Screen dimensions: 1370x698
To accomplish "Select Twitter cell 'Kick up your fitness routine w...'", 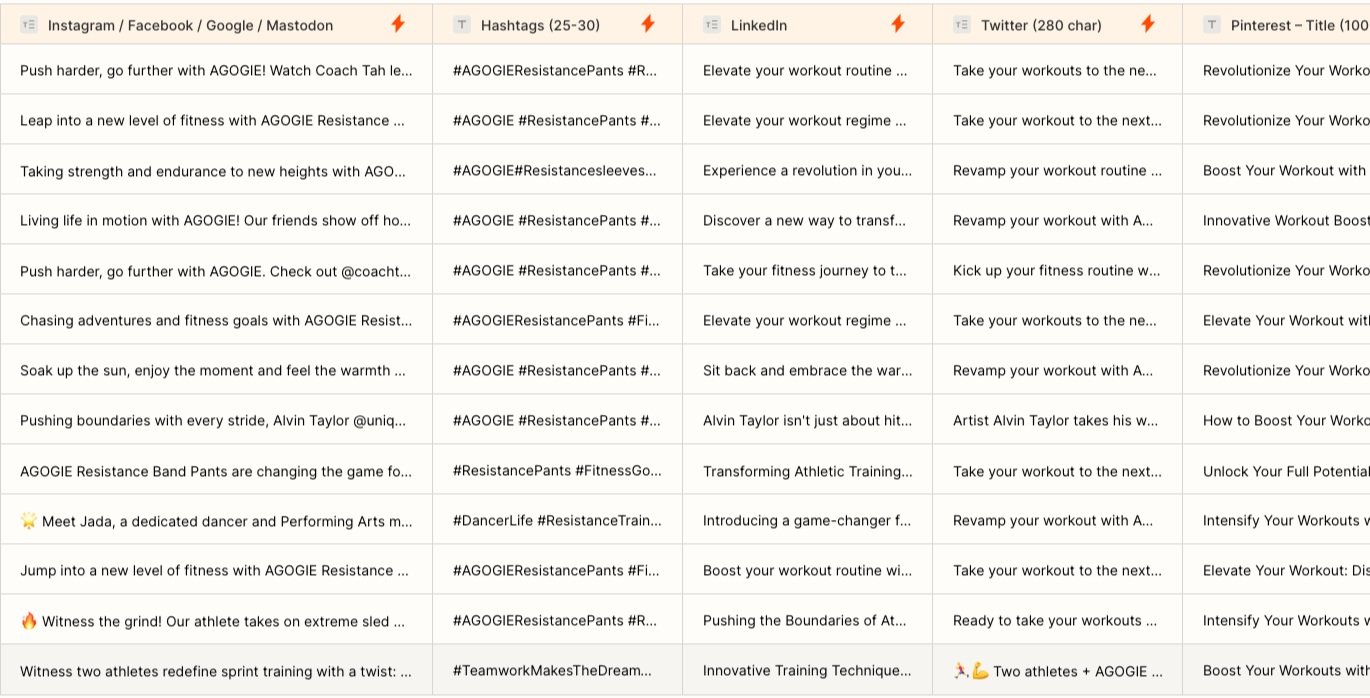I will click(x=1057, y=270).
